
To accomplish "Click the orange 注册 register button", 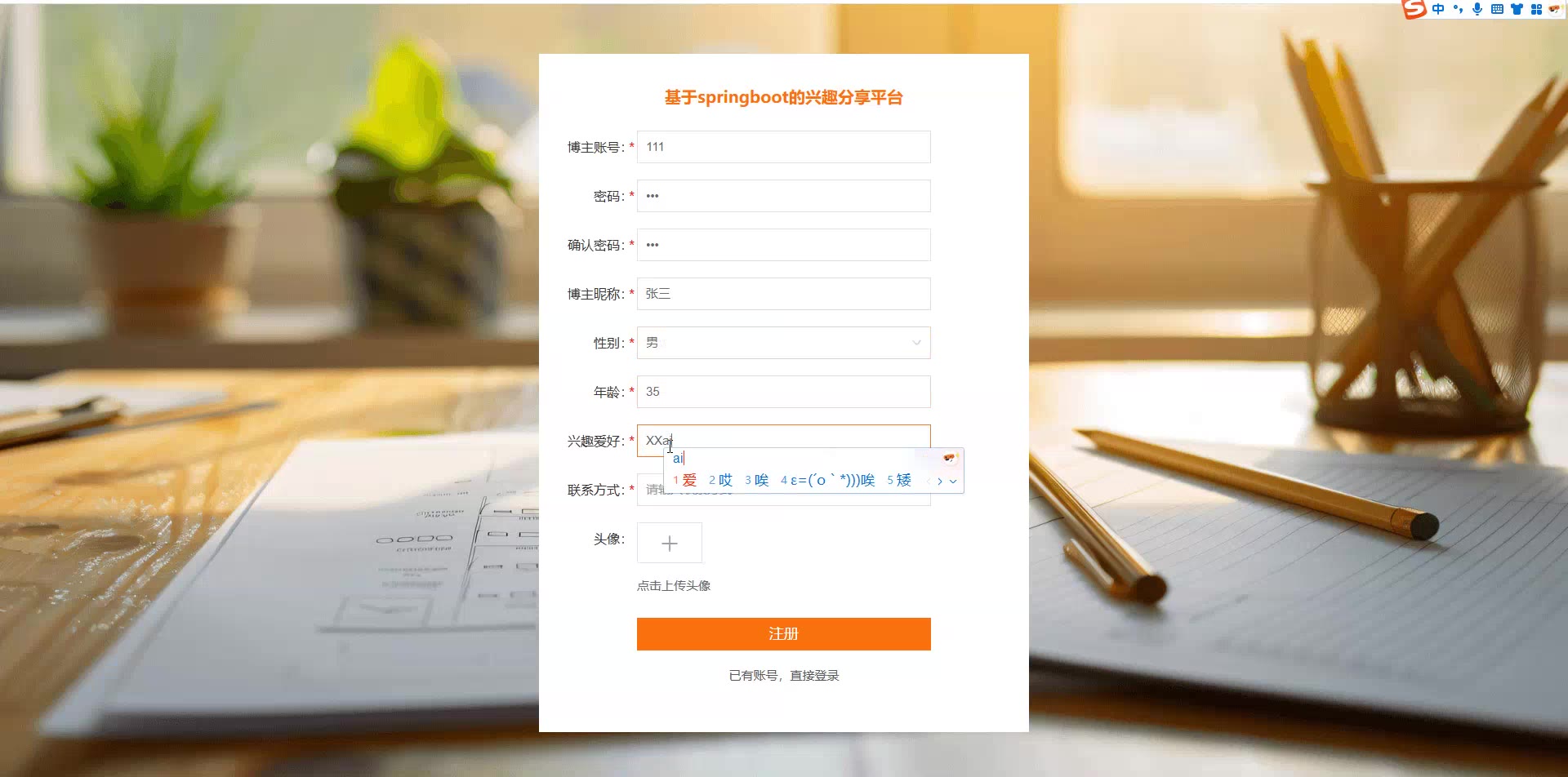I will point(784,634).
